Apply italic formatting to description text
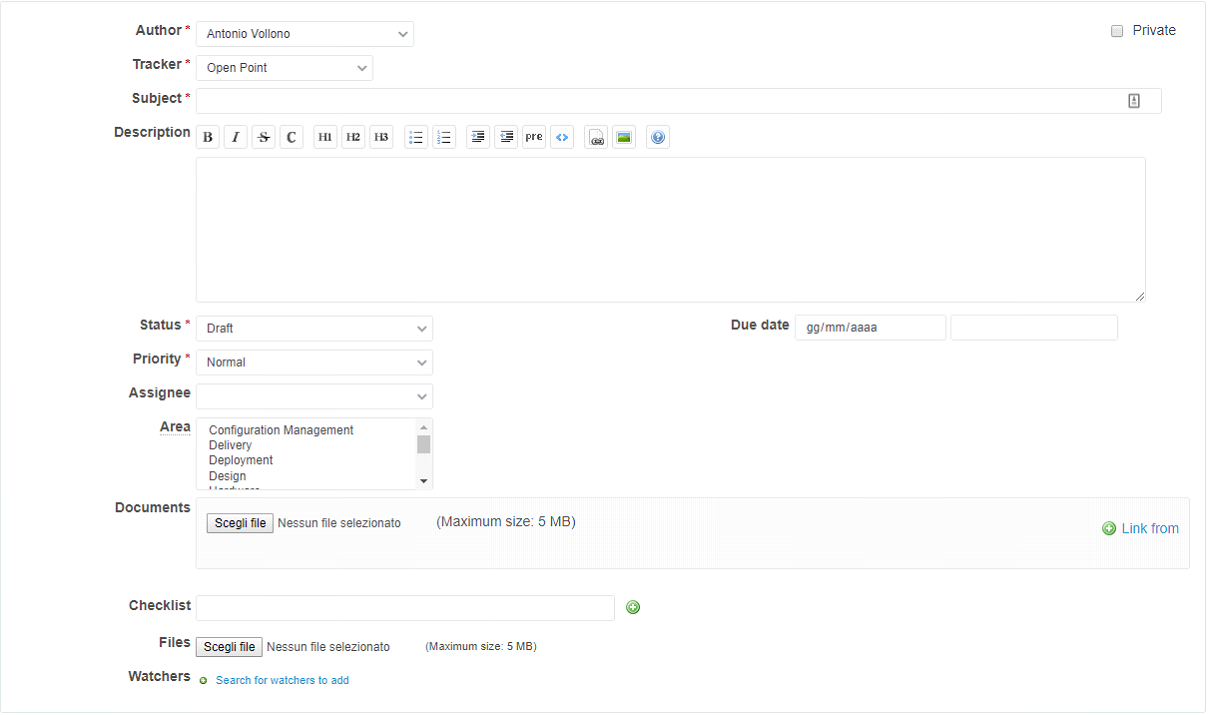This screenshot has height=715, width=1209. click(x=236, y=137)
